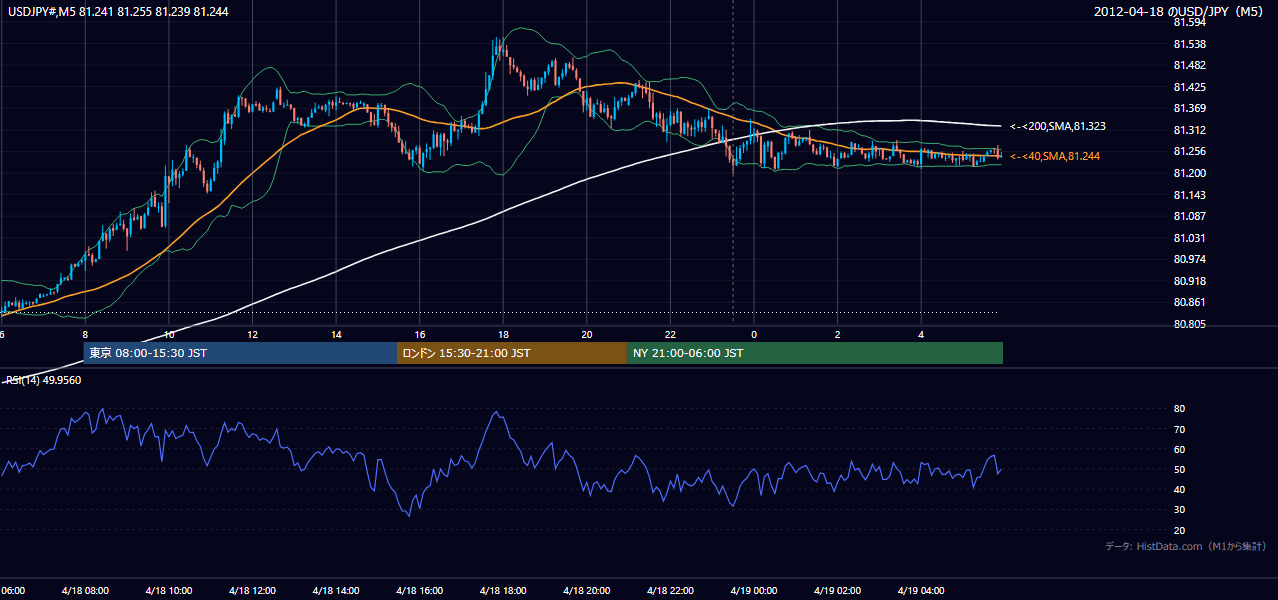Click the RSI 40 level label
Image resolution: width=1278 pixels, height=600 pixels.
tap(1179, 489)
